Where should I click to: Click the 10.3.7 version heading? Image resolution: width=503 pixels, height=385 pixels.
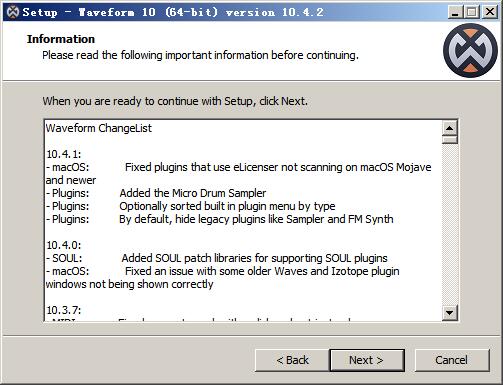pyautogui.click(x=63, y=310)
